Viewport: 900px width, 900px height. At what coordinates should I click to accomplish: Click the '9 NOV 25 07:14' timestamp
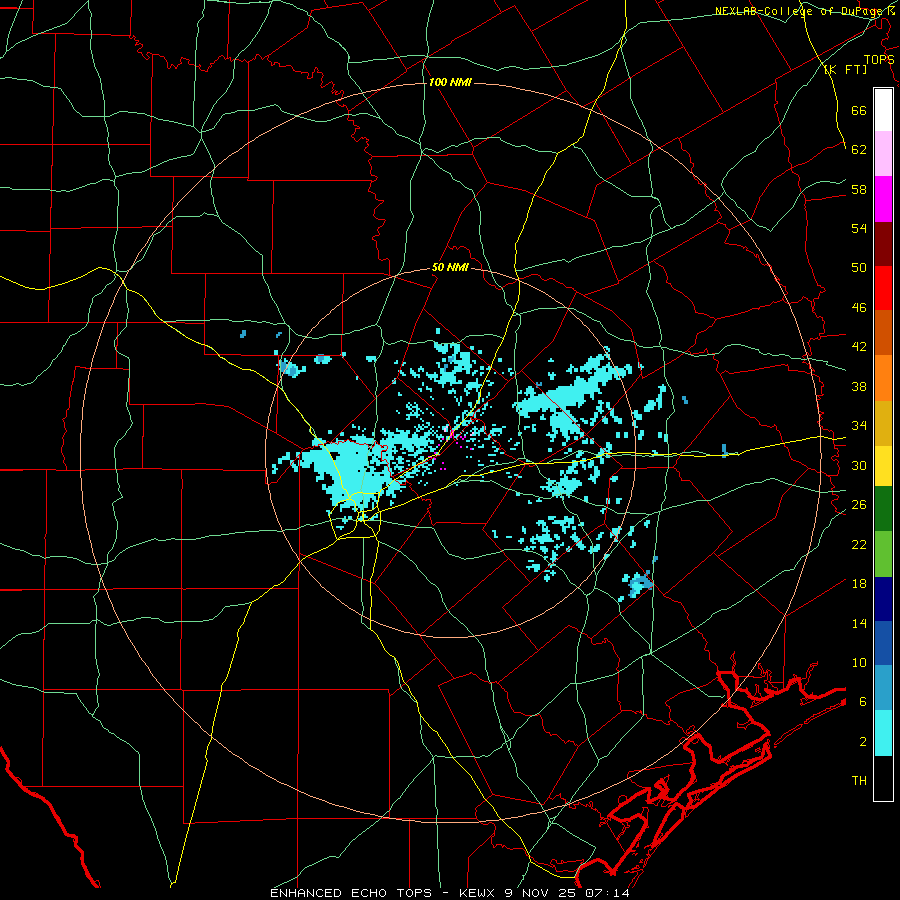point(567,893)
